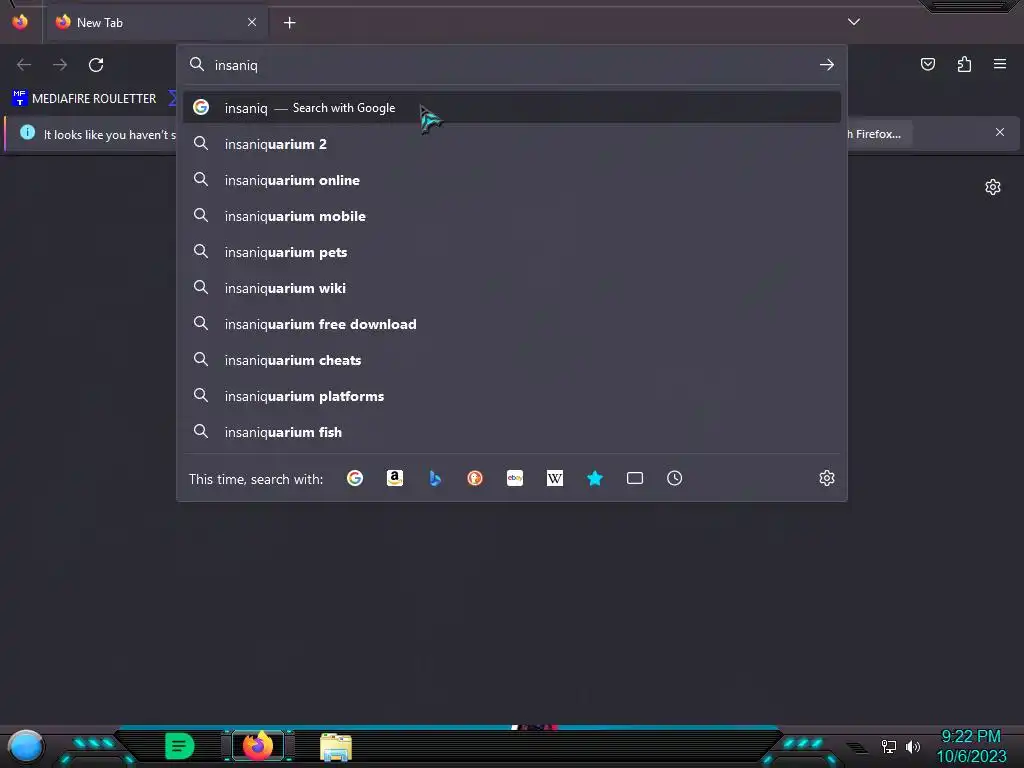Viewport: 1024px width, 768px height.
Task: Search this time with Bing icon
Action: [435, 479]
